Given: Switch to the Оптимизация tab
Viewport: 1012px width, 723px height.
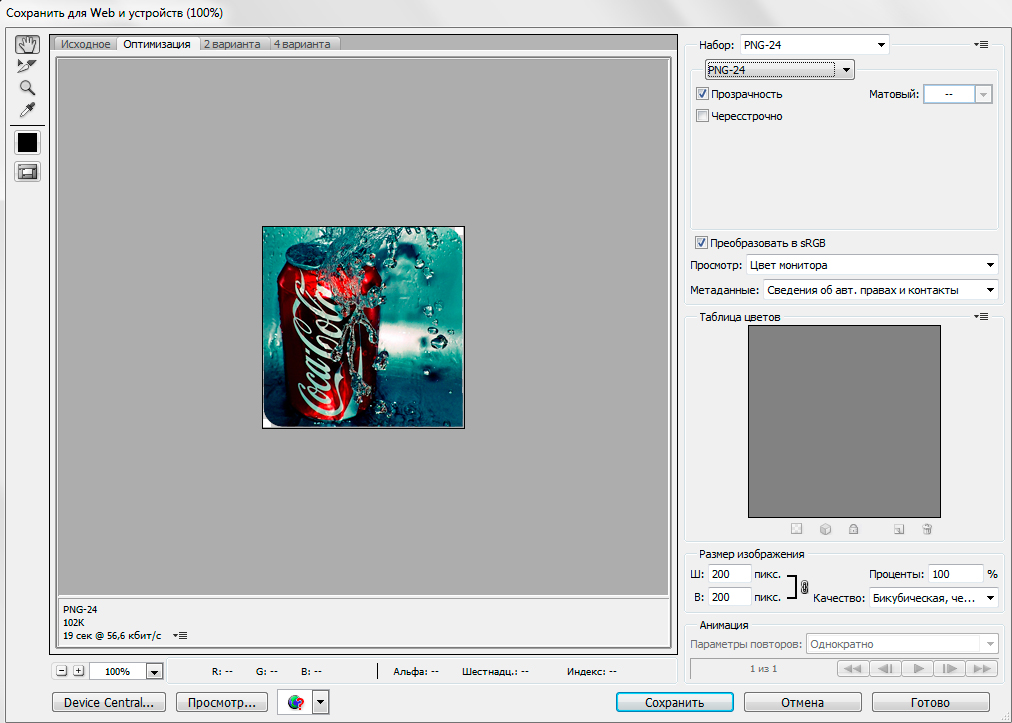Looking at the screenshot, I should pos(157,44).
